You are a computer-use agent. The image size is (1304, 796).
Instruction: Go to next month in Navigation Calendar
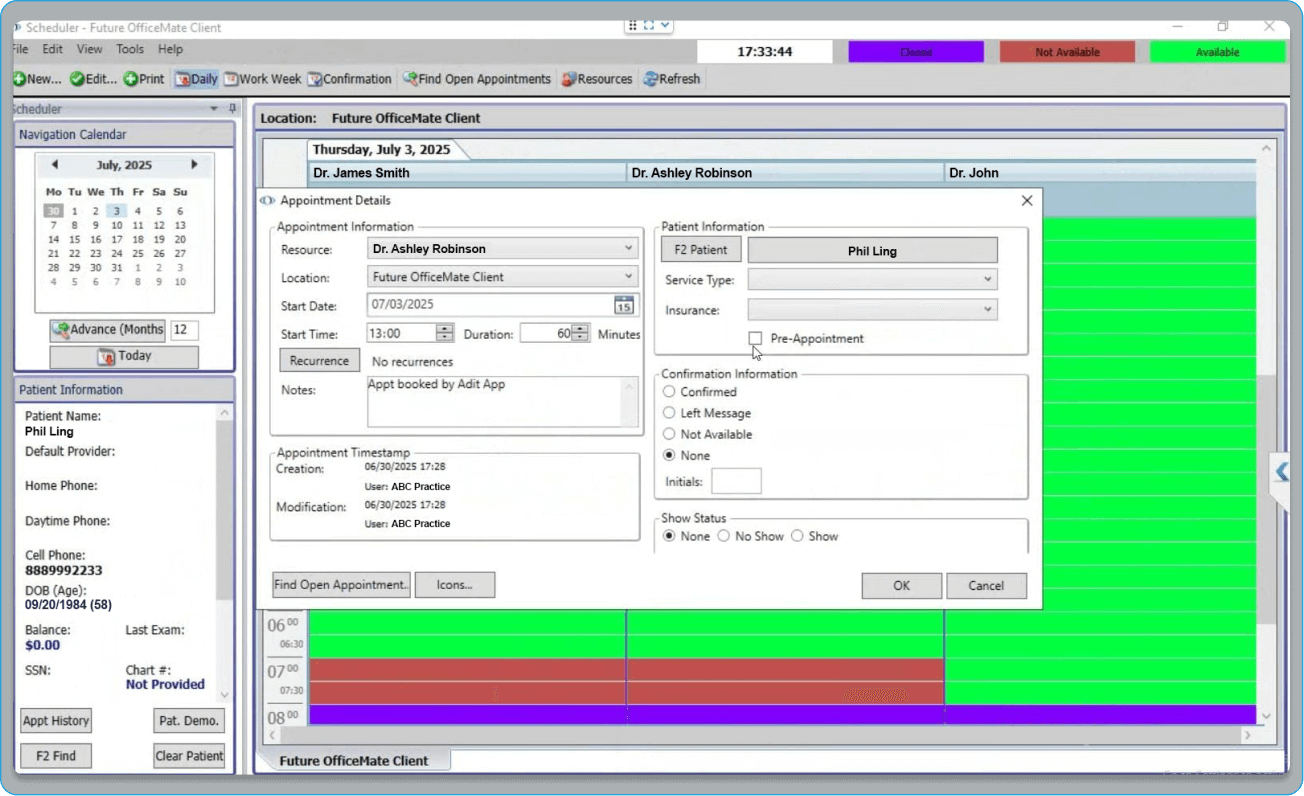[x=194, y=165]
